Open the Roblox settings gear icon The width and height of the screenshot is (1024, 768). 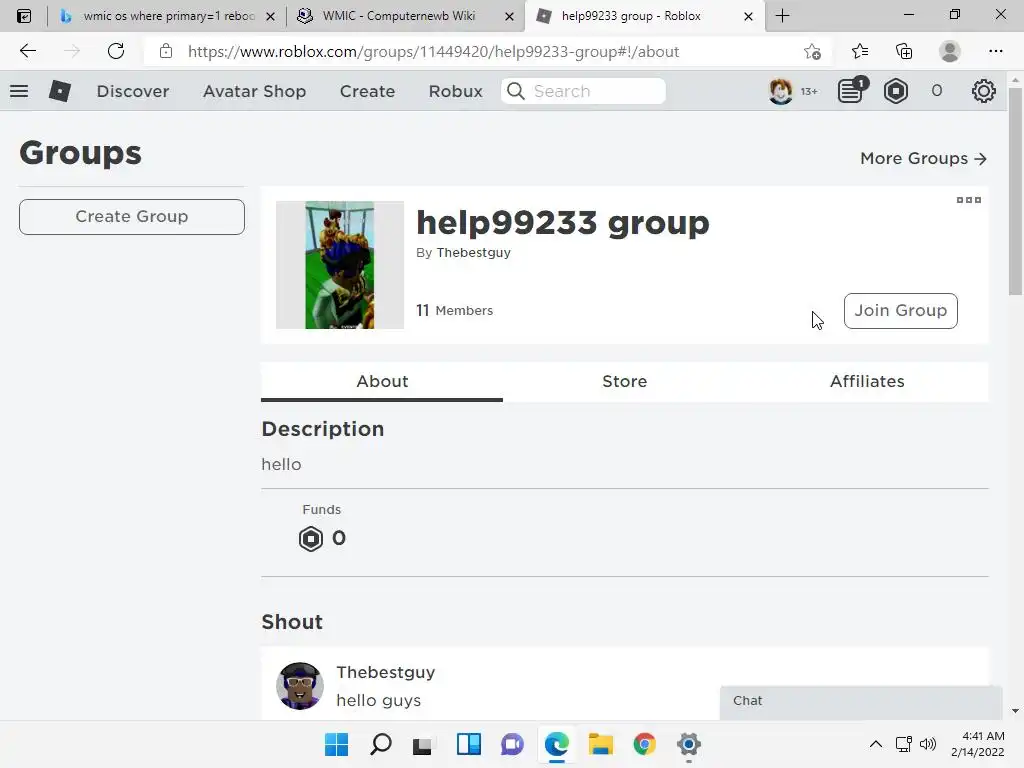click(984, 91)
